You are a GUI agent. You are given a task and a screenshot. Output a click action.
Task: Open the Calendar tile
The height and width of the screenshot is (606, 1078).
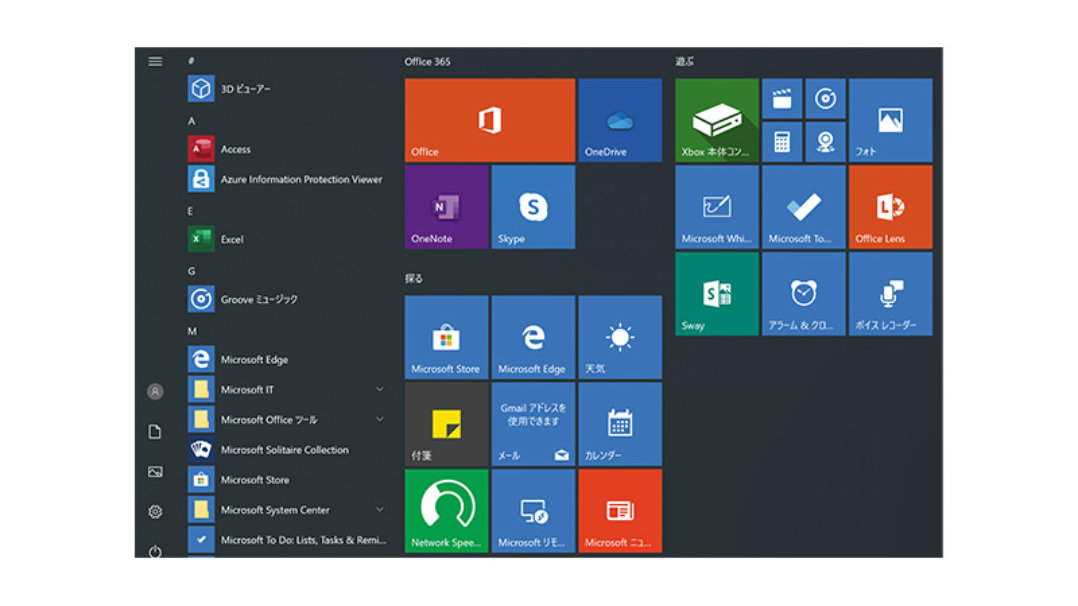click(620, 424)
